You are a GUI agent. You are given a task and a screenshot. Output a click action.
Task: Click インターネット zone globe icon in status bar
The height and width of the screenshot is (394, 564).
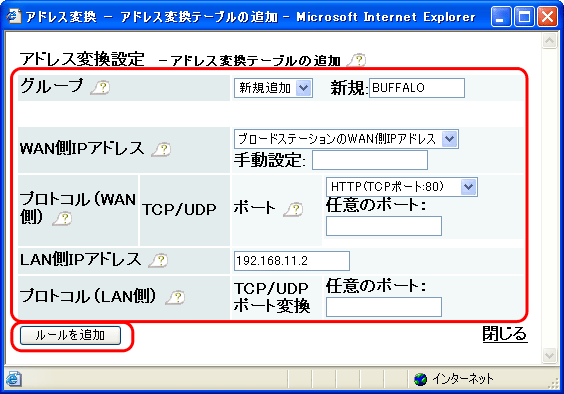[420, 379]
